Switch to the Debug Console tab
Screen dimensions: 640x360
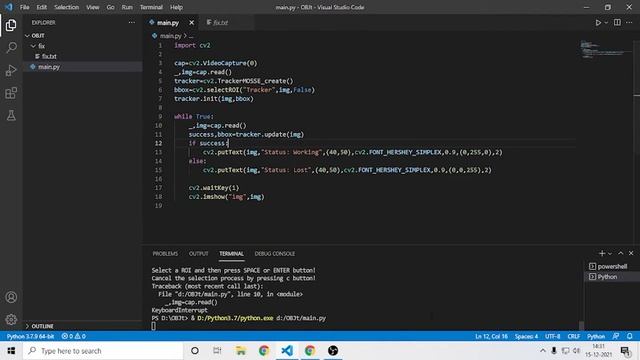point(275,253)
